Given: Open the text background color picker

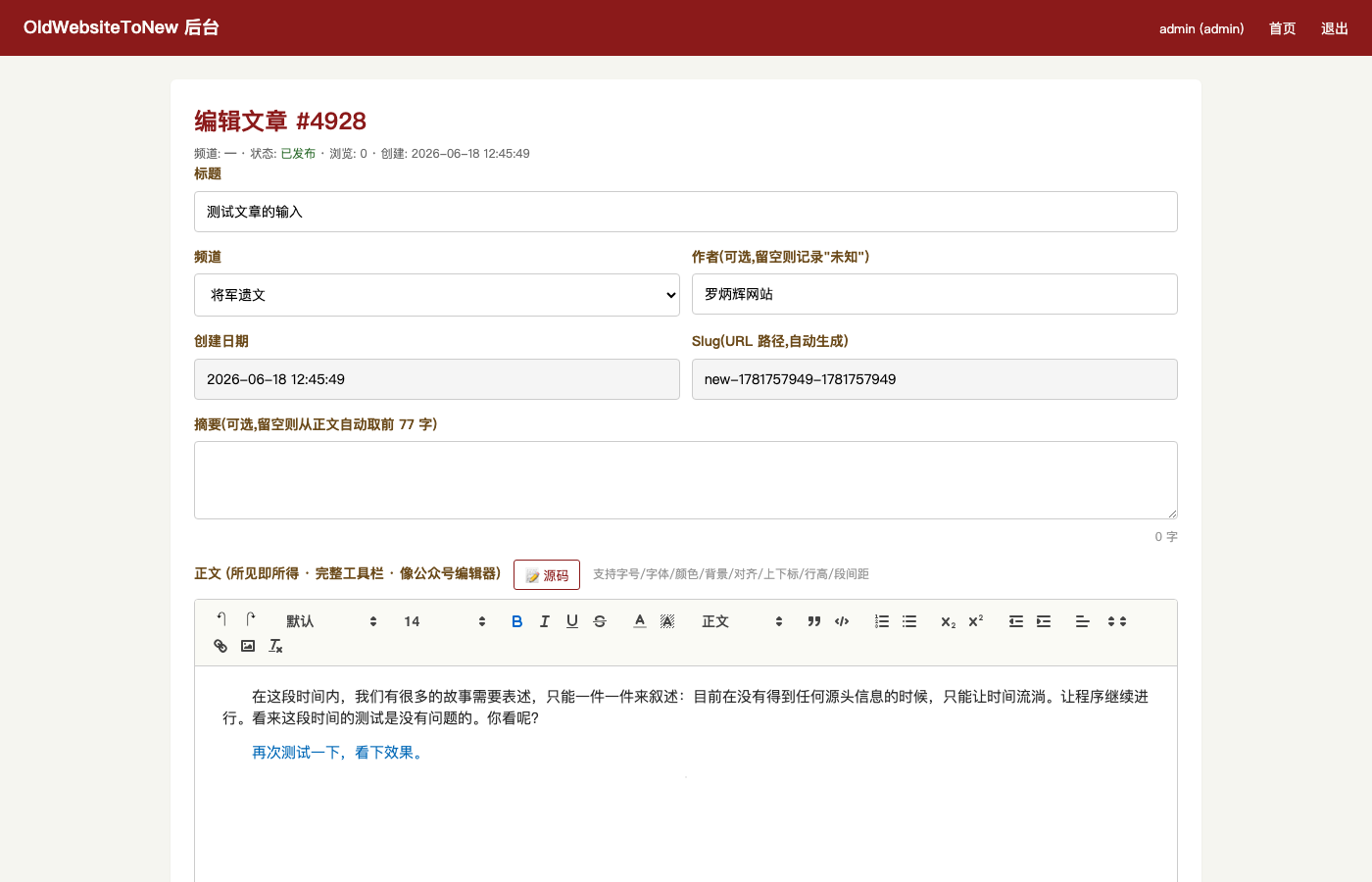Looking at the screenshot, I should (x=667, y=621).
